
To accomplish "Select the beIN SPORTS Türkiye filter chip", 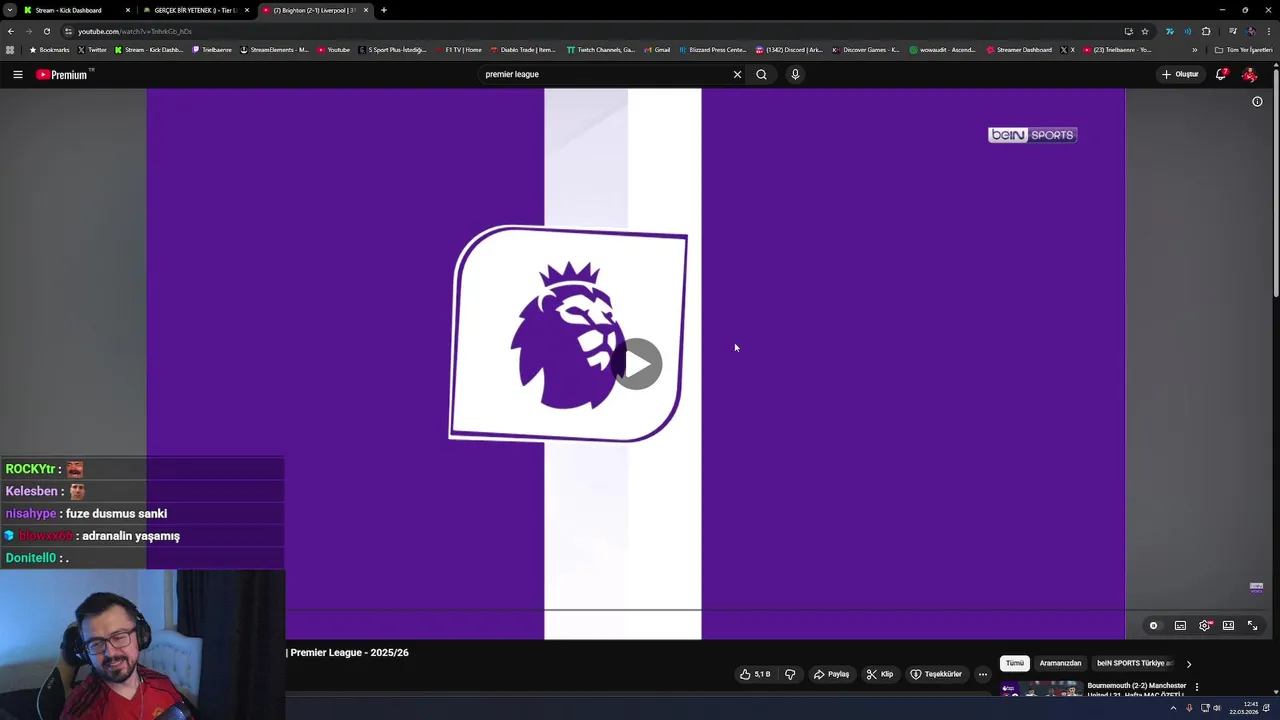I will coord(1134,663).
